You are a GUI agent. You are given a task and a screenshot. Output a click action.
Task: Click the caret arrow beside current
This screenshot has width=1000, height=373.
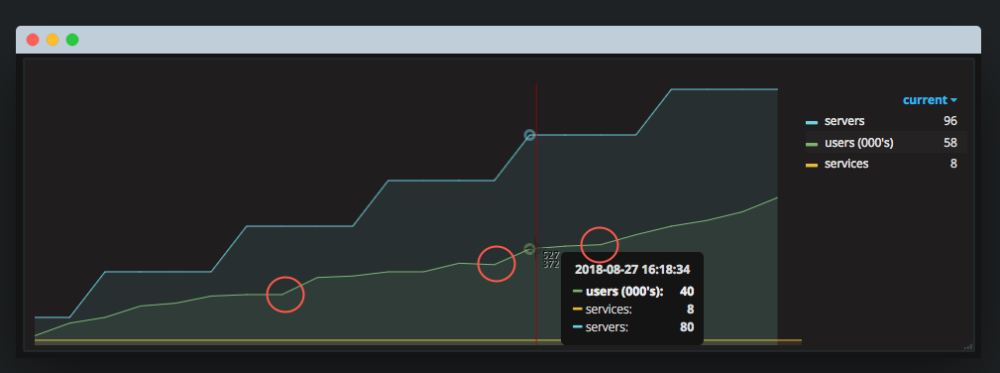tap(953, 101)
